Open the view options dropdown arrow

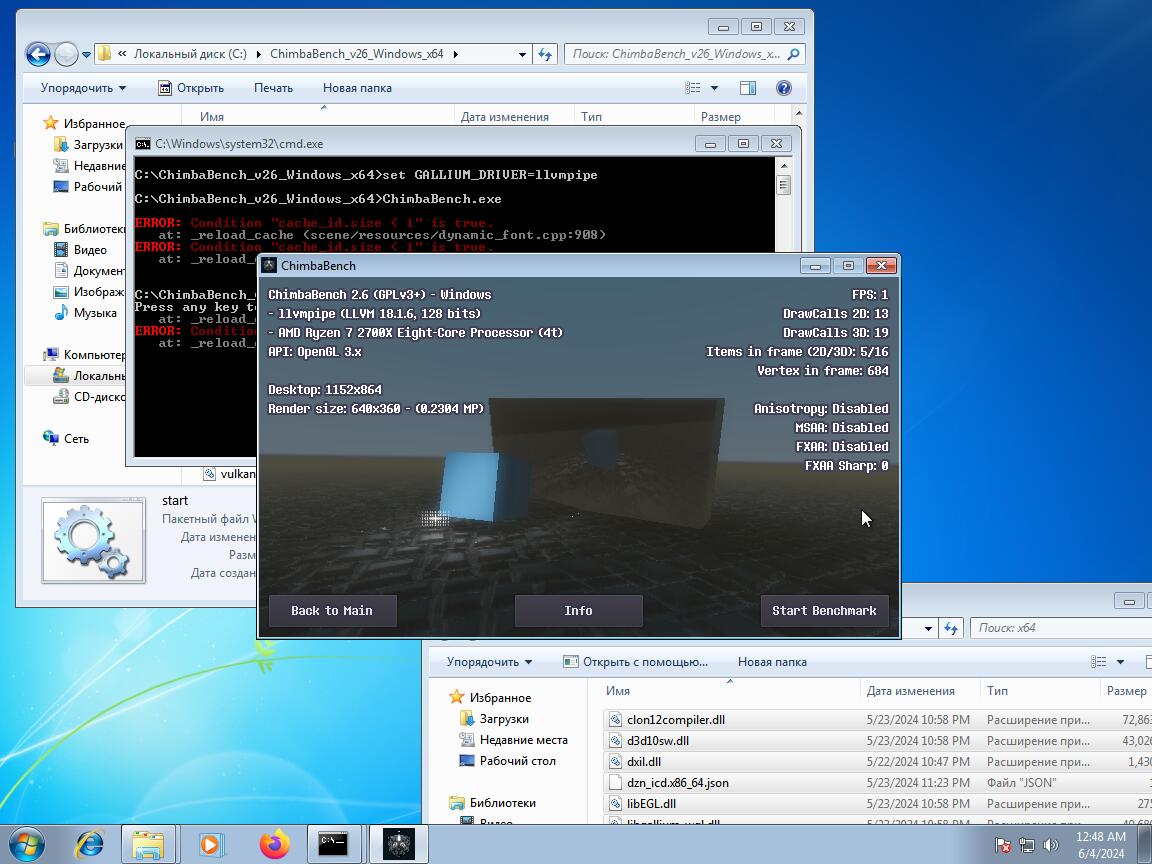(x=714, y=88)
